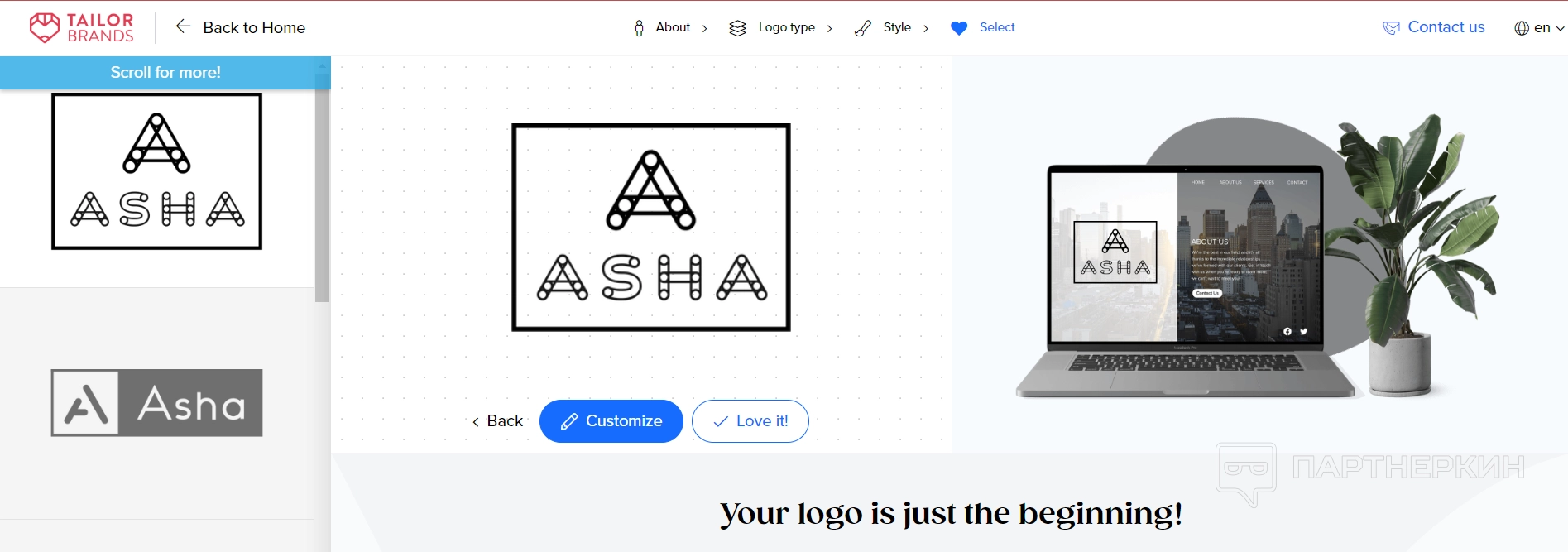
Task: Click the chevron after Style step
Action: [x=926, y=28]
